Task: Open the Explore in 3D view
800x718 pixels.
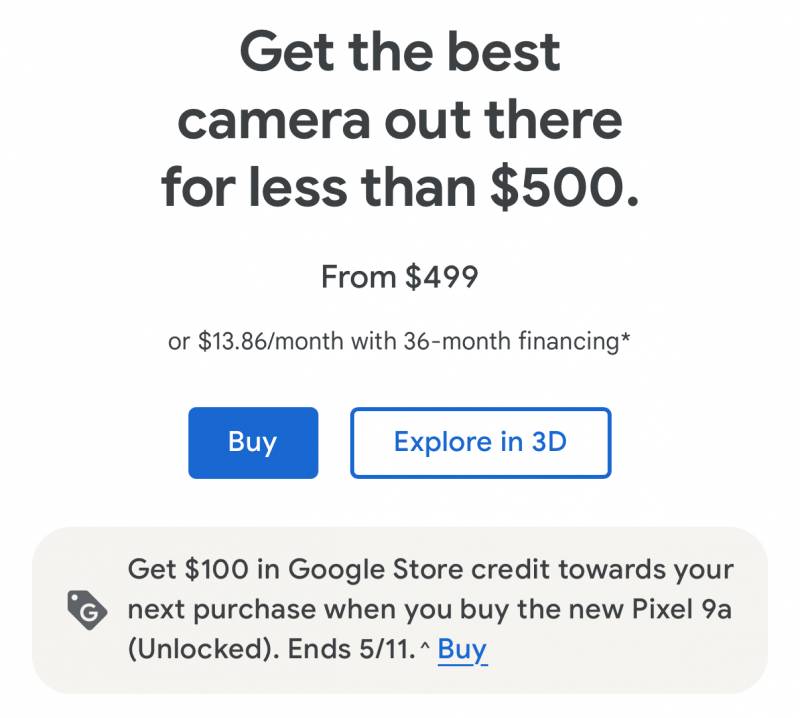Action: [x=481, y=442]
